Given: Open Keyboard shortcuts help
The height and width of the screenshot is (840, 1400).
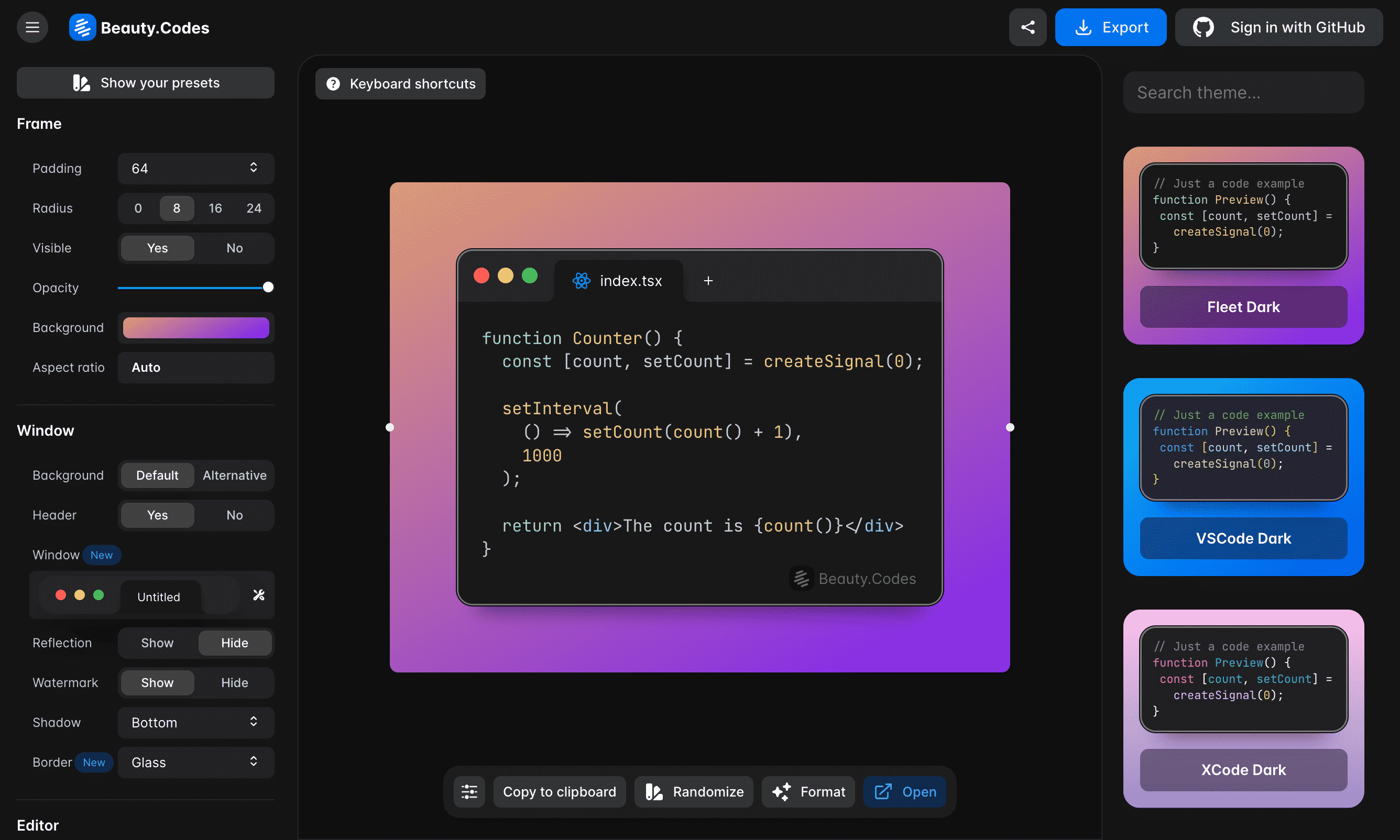Looking at the screenshot, I should (400, 84).
